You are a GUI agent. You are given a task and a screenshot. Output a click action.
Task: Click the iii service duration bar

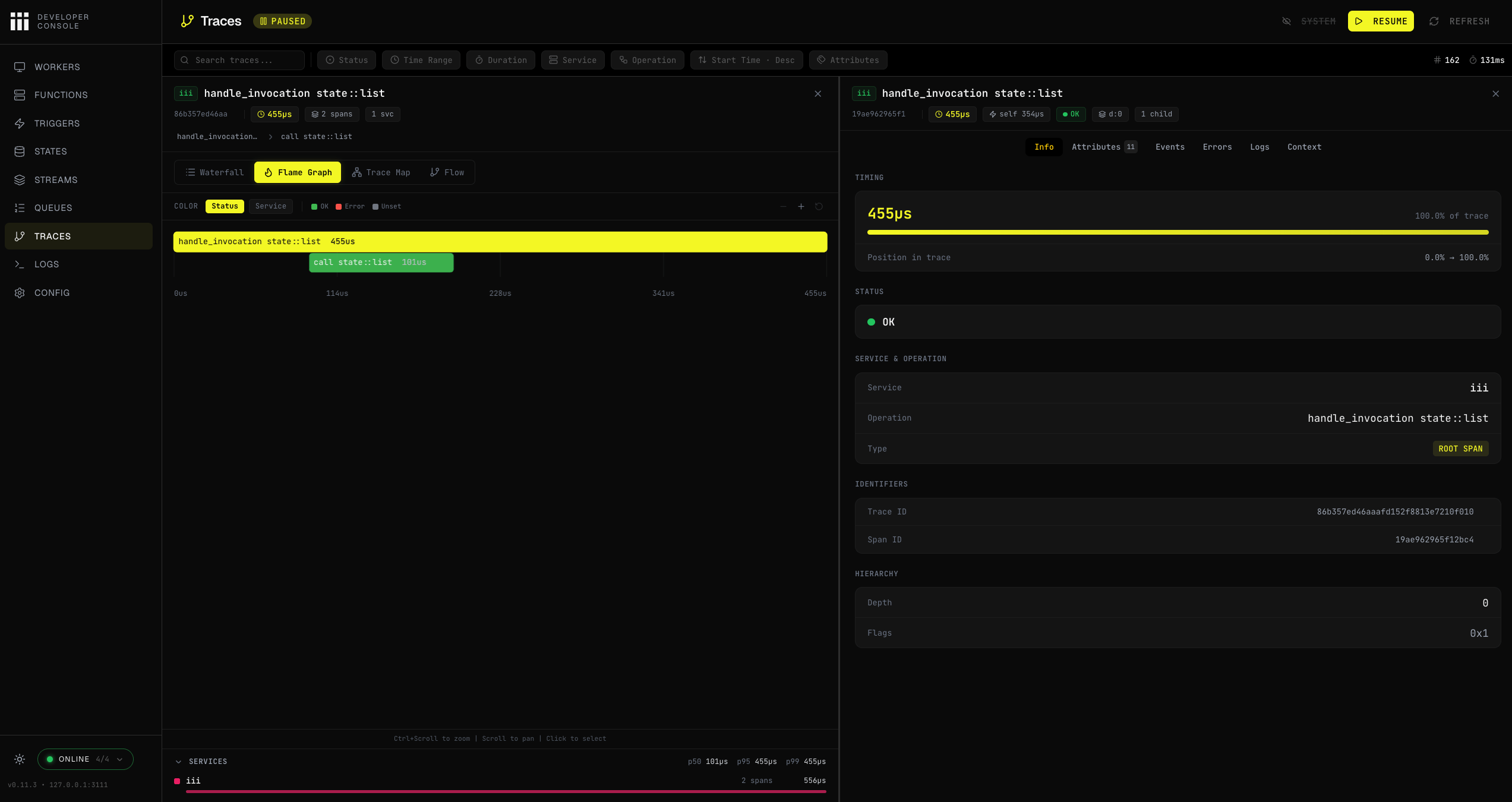coord(506,792)
